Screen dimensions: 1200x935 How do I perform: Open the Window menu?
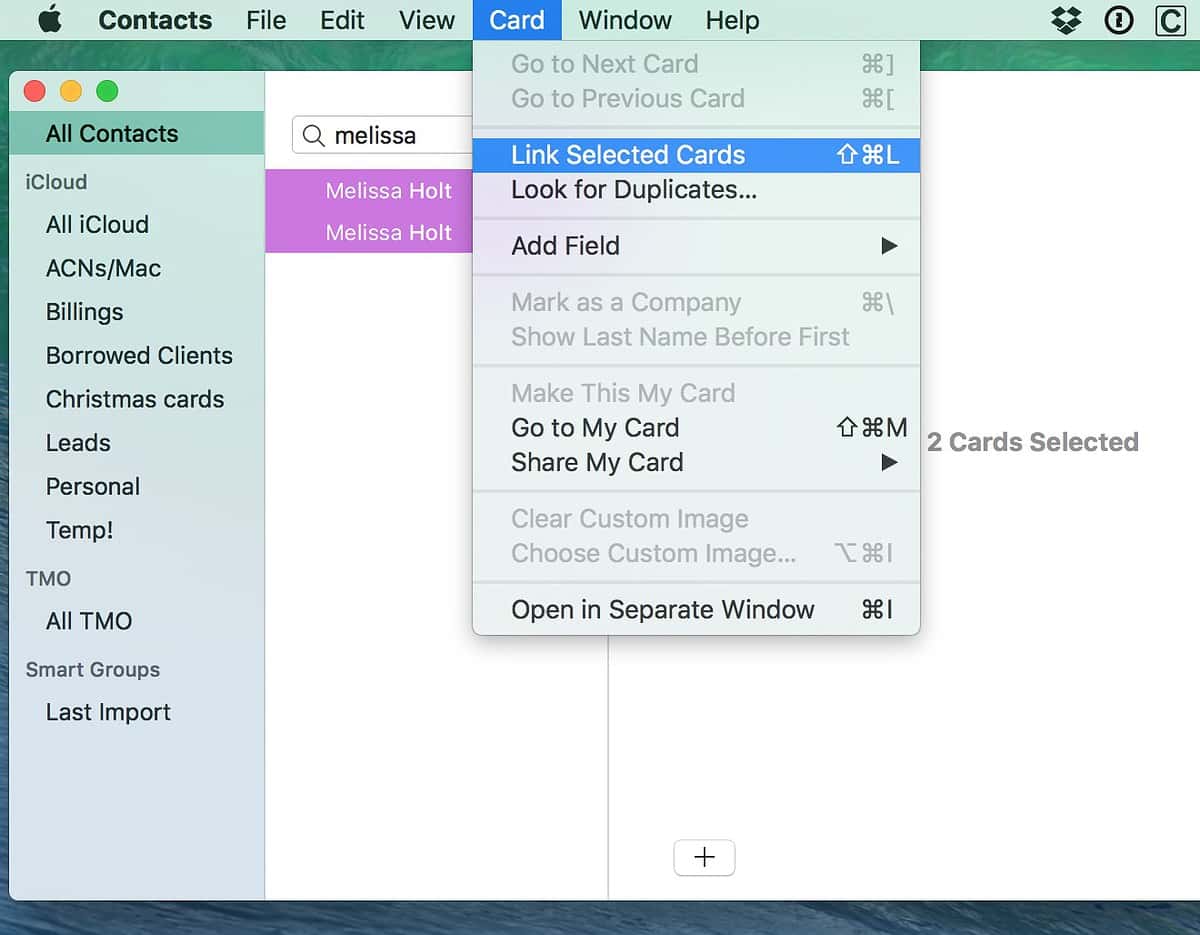[624, 20]
